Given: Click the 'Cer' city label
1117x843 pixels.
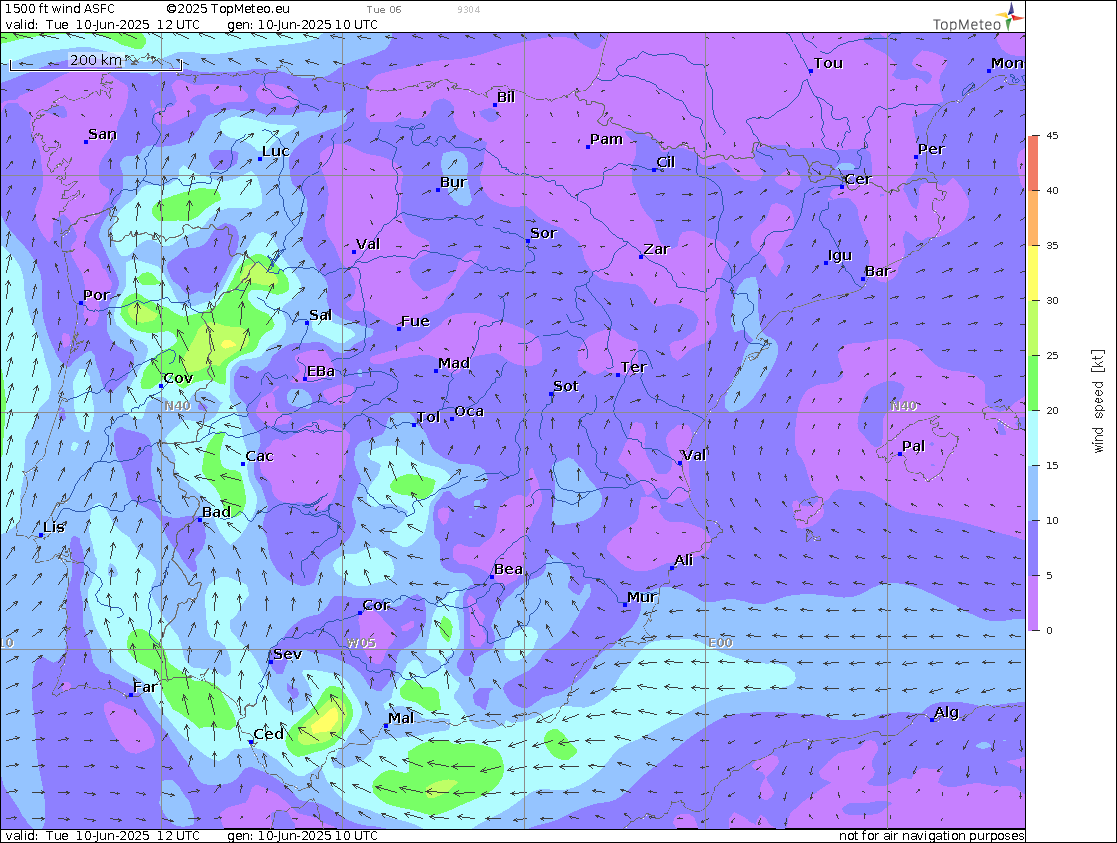Looking at the screenshot, I should point(858,180).
